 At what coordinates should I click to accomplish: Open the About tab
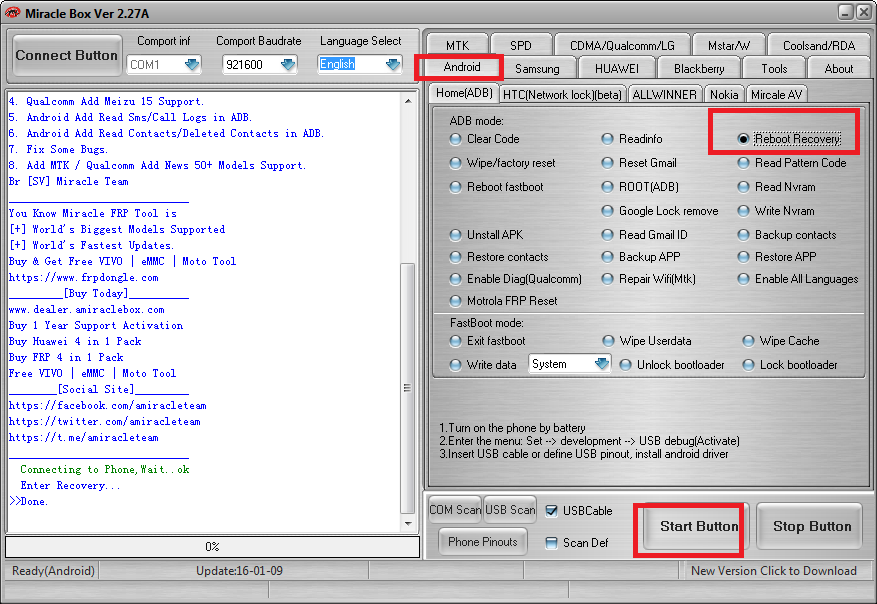(x=838, y=68)
